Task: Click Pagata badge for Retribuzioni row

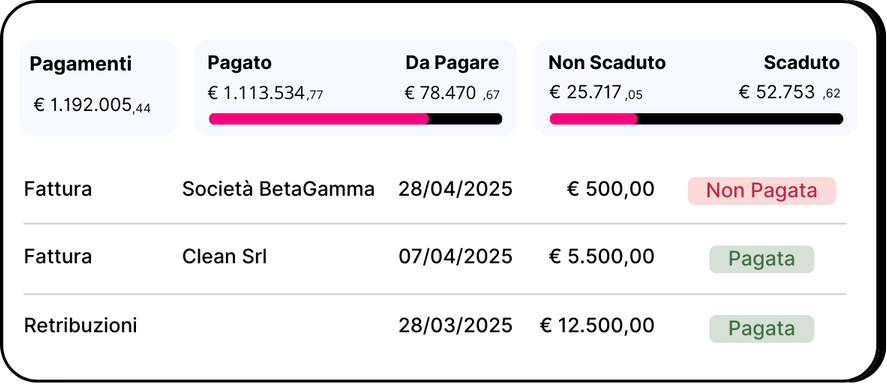Action: pyautogui.click(x=761, y=329)
